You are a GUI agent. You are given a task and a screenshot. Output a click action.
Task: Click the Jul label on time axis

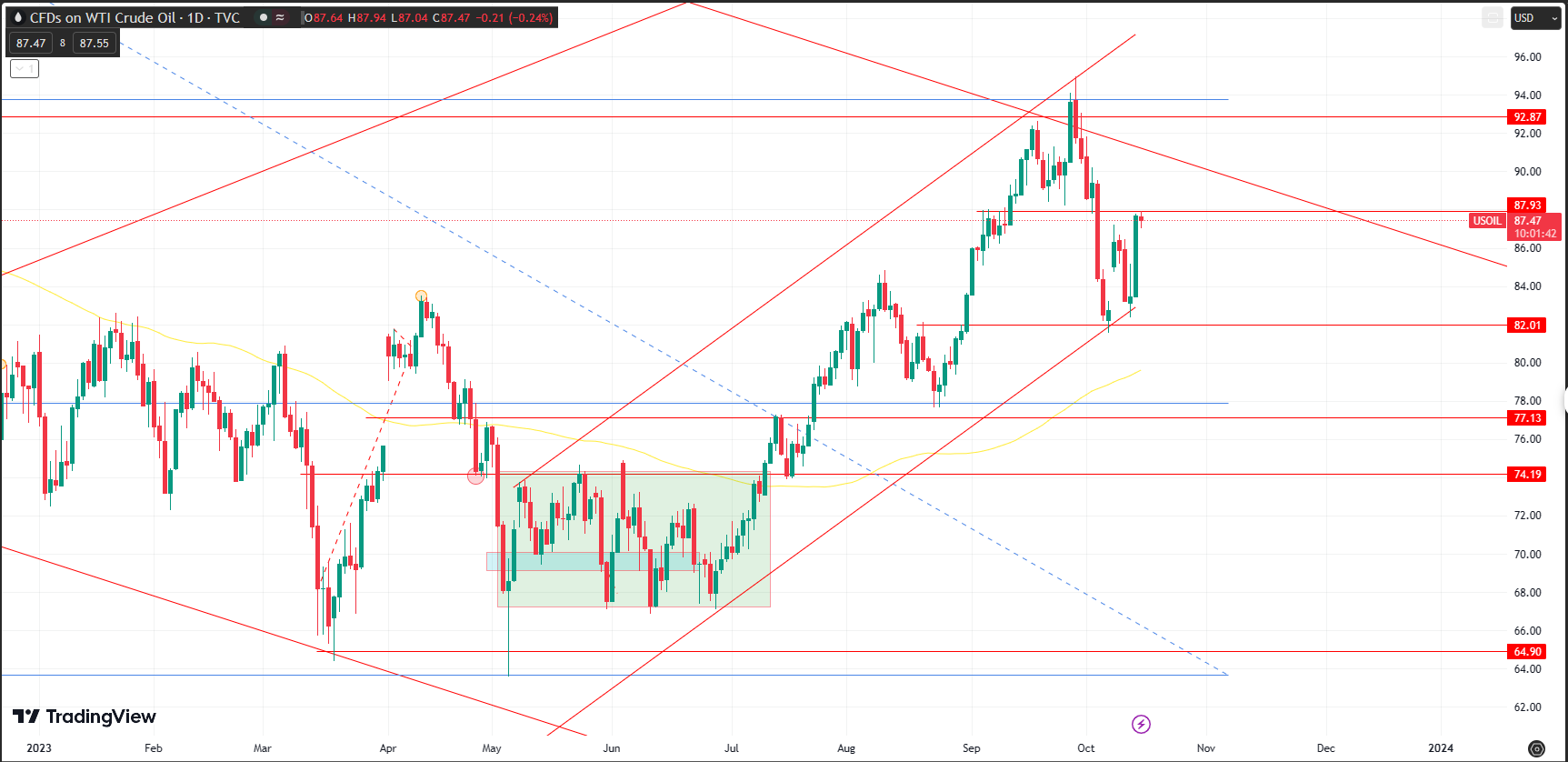pos(732,748)
